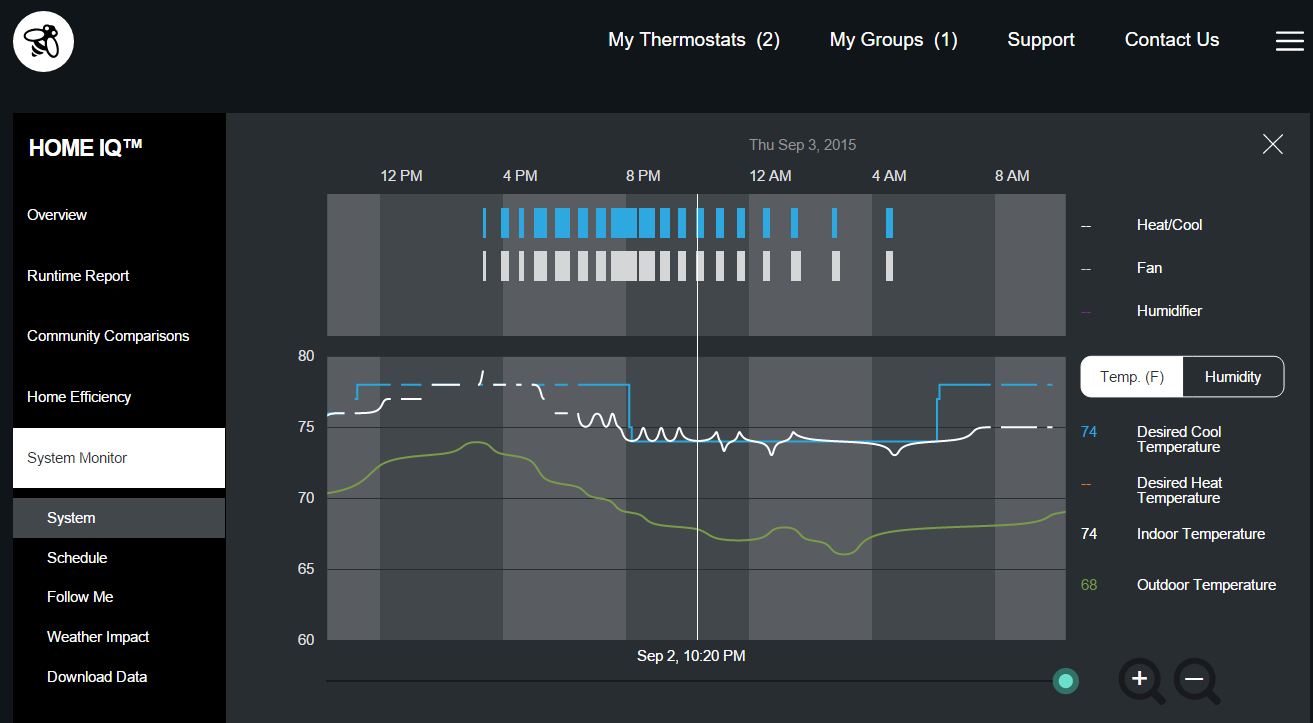Toggle Outdoor Temperature legend line
Screen dimensions: 1313x723
pyautogui.click(x=1205, y=585)
